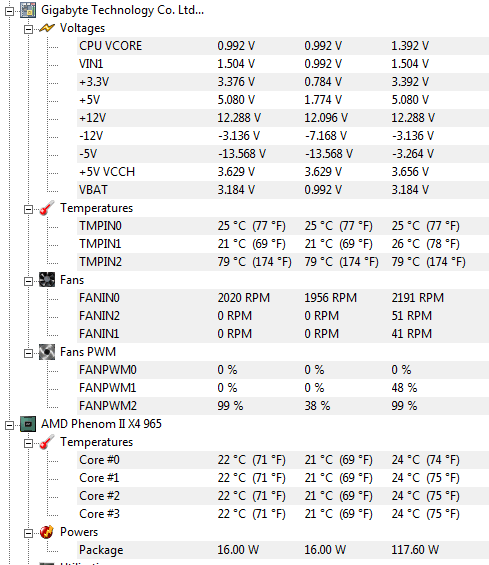Click the Gigabyte motherboard icon
The image size is (489, 565).
point(28,10)
